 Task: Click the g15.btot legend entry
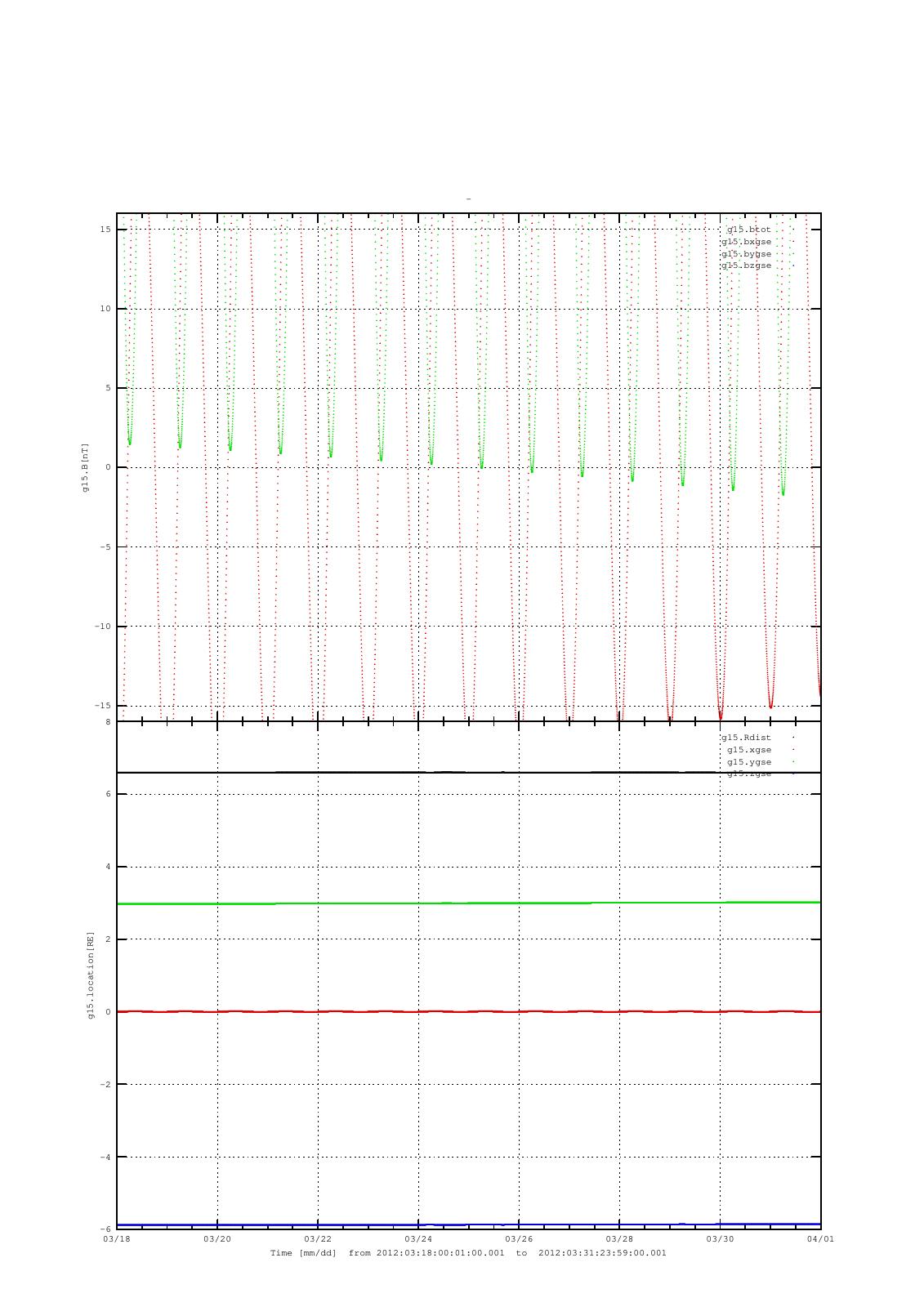pyautogui.click(x=749, y=230)
